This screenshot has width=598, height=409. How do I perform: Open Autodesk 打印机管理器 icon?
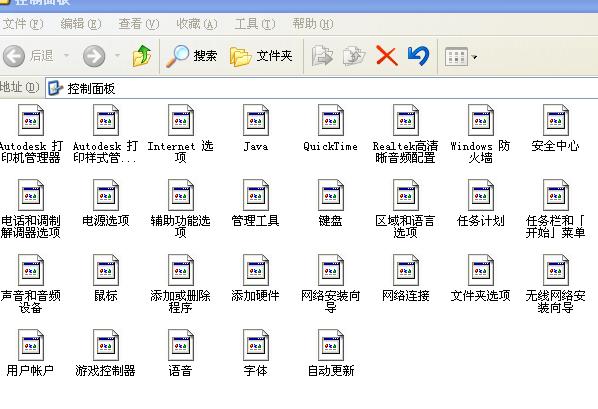click(x=31, y=121)
